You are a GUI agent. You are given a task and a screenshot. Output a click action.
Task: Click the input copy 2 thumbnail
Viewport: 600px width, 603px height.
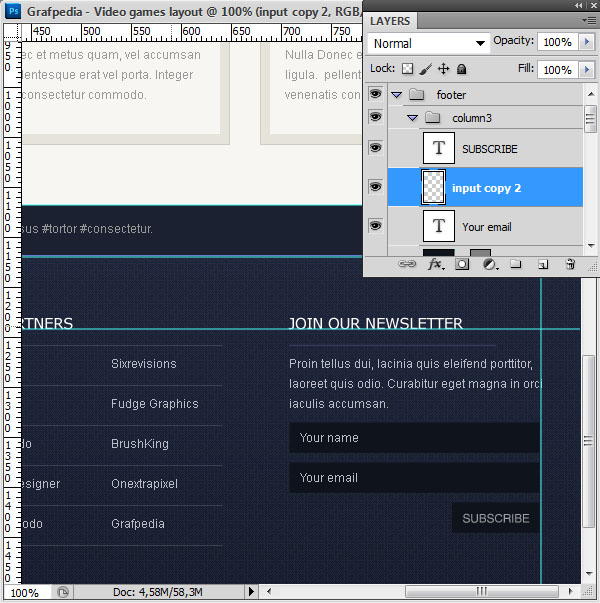433,187
